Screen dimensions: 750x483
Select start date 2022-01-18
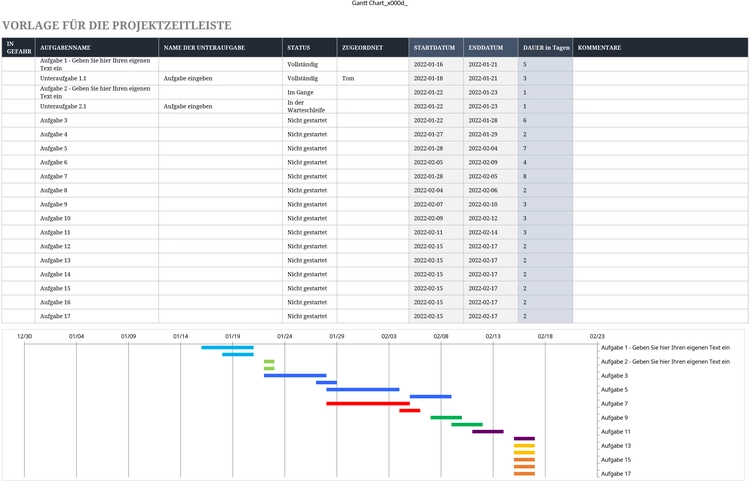coord(436,78)
